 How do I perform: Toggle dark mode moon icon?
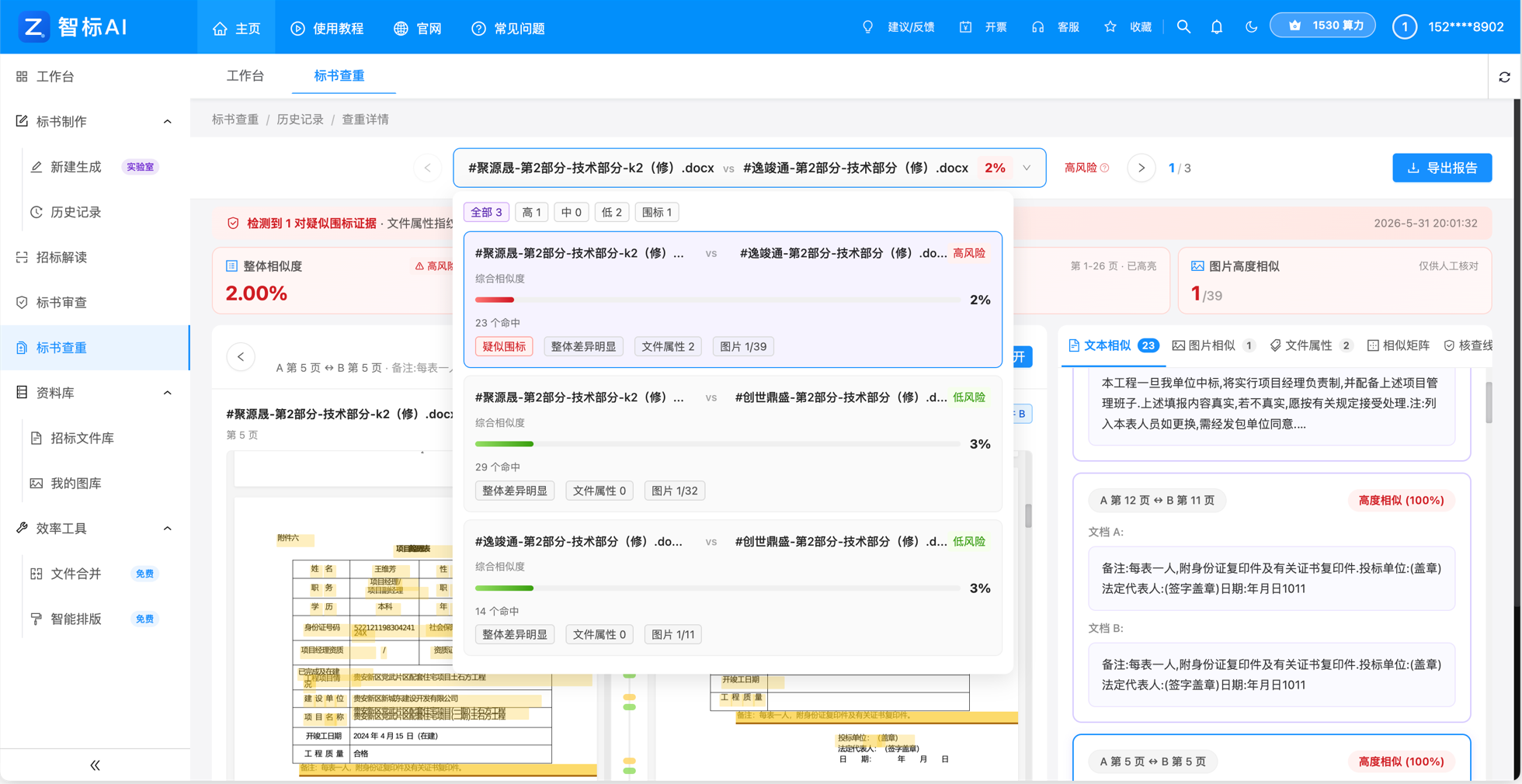[x=1251, y=27]
